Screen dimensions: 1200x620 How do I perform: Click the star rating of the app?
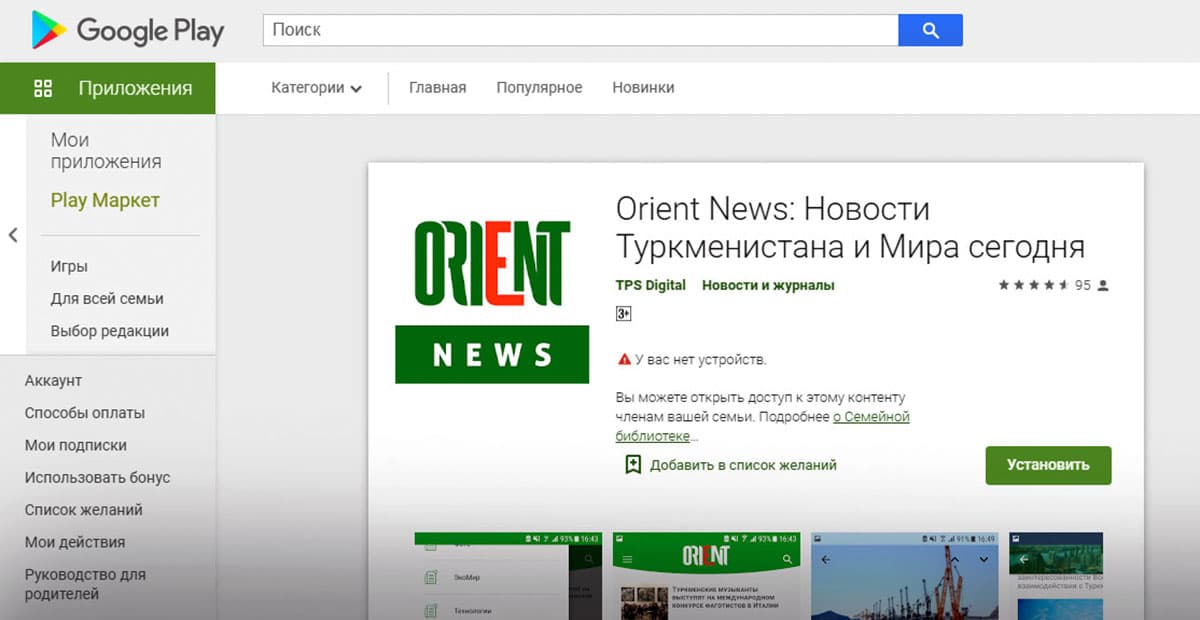tap(1034, 285)
